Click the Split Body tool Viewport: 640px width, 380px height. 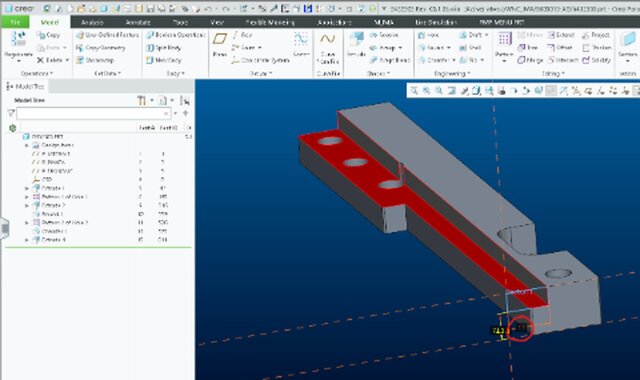pos(164,48)
